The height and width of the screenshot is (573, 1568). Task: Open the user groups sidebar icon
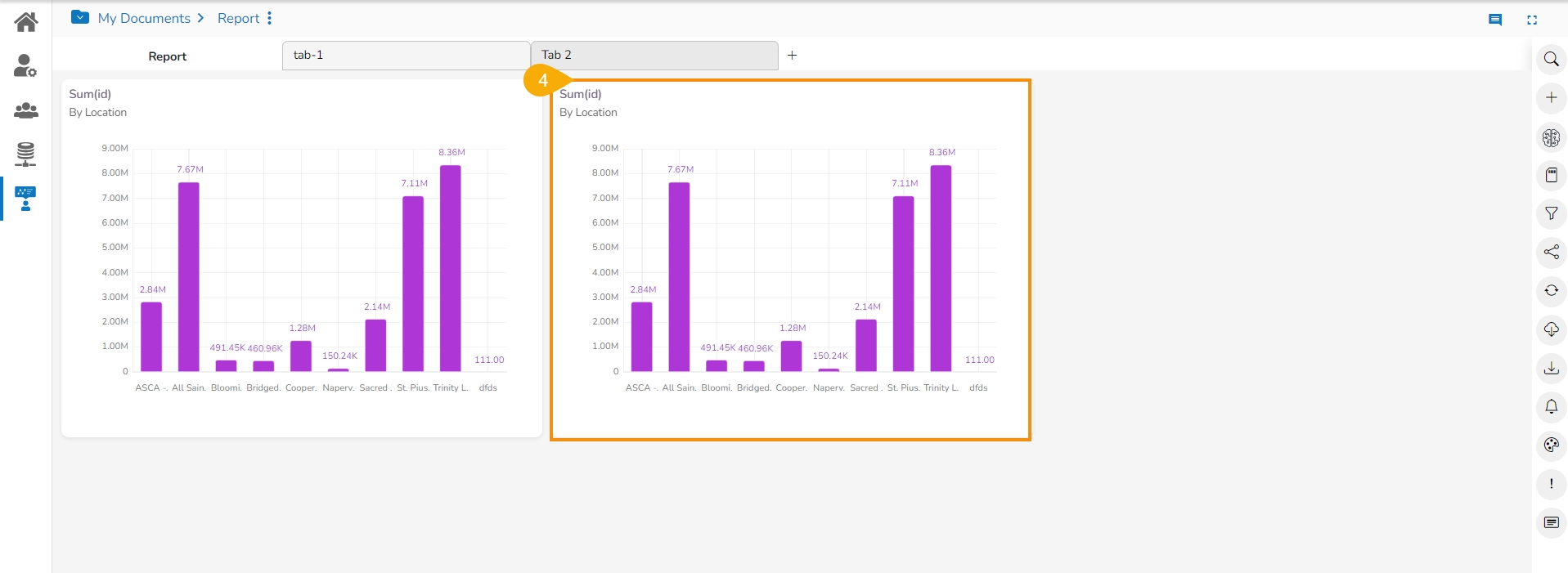26,110
